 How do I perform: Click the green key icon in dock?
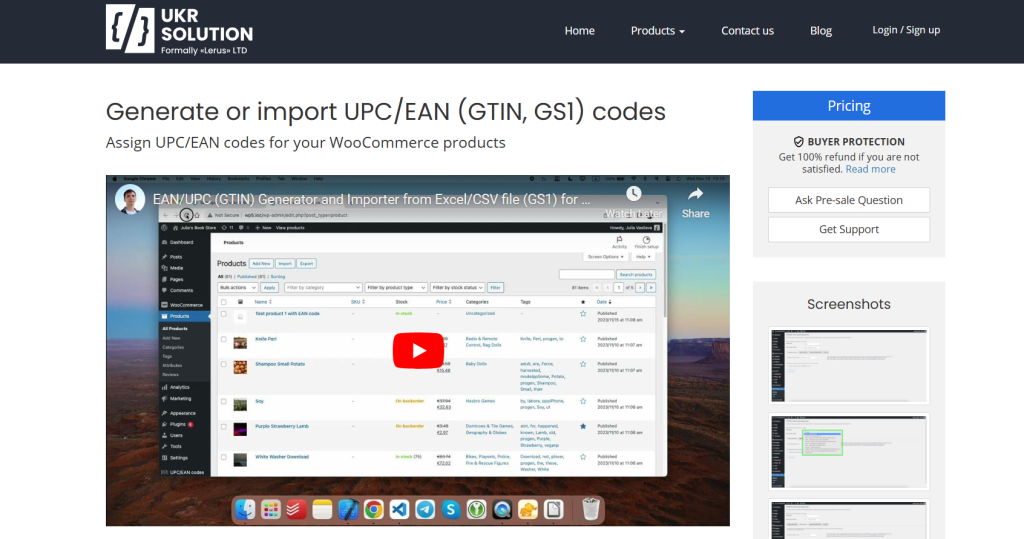point(476,510)
